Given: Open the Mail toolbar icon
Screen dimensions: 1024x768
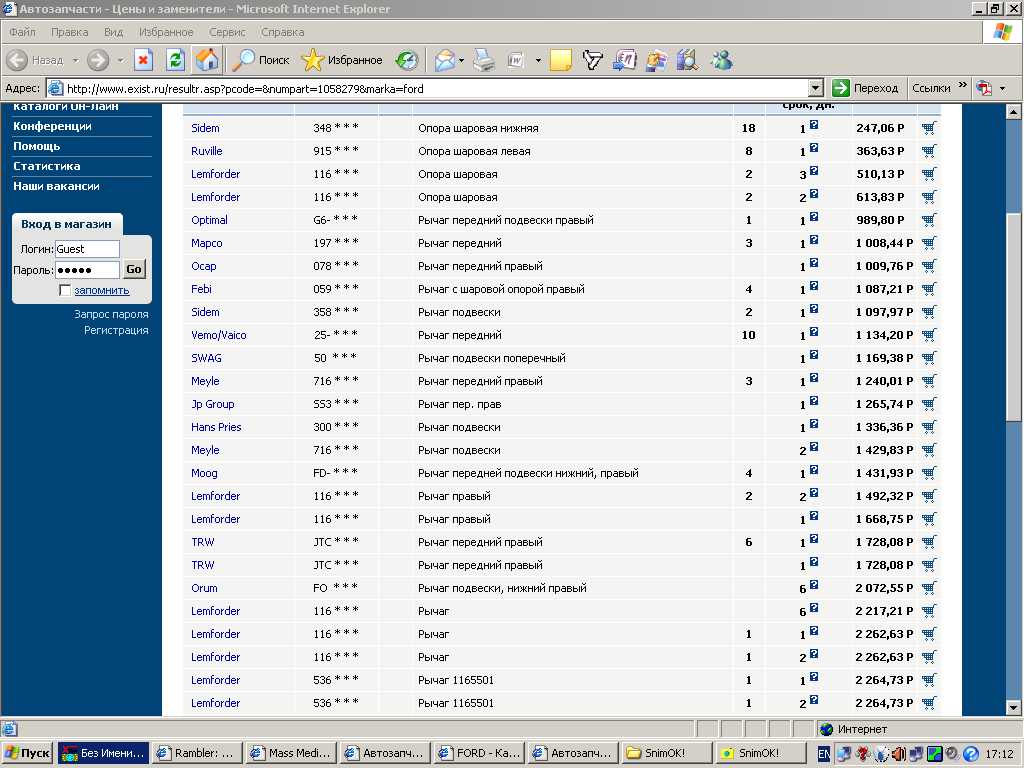Looking at the screenshot, I should point(444,60).
